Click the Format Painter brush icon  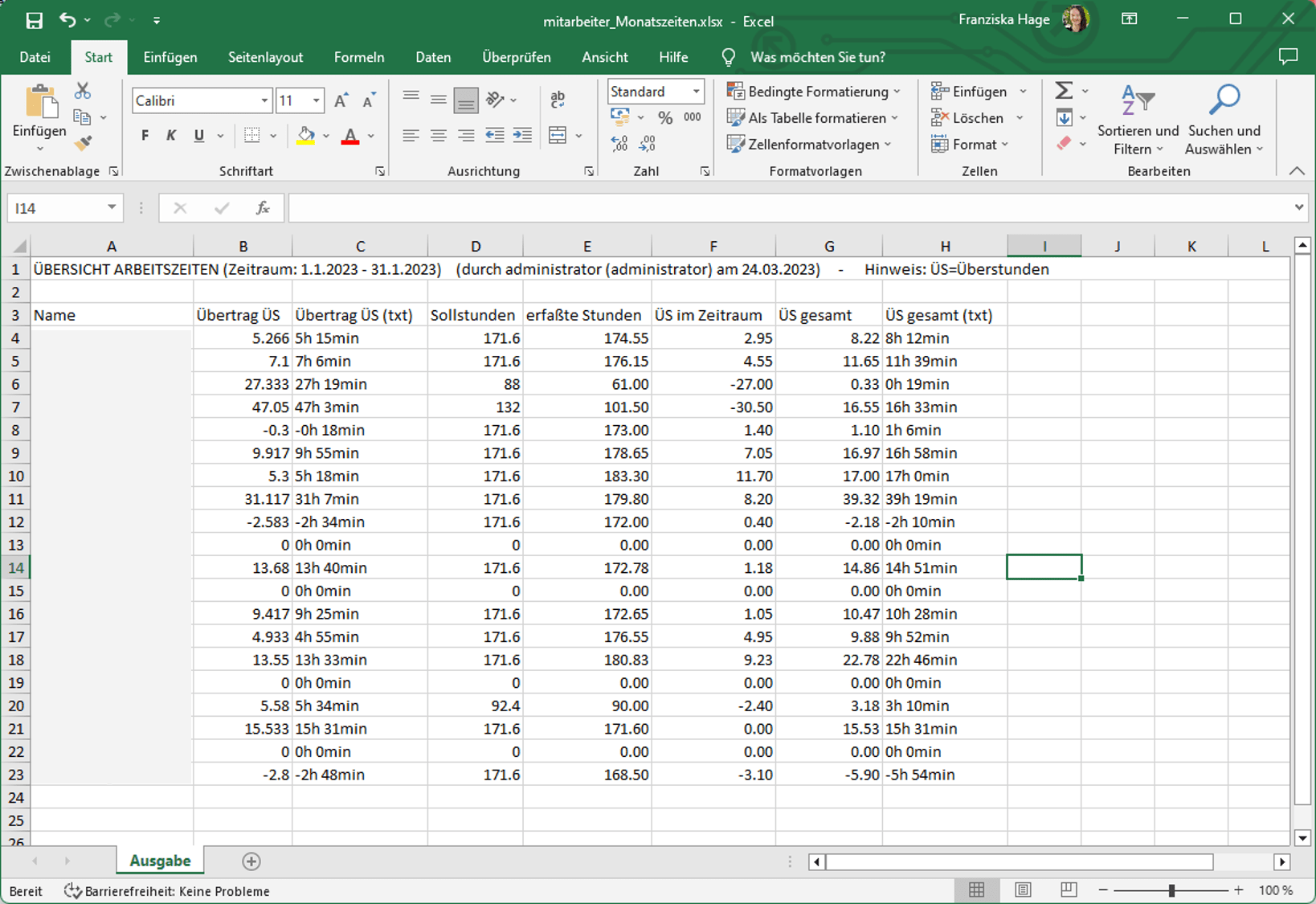pos(83,144)
